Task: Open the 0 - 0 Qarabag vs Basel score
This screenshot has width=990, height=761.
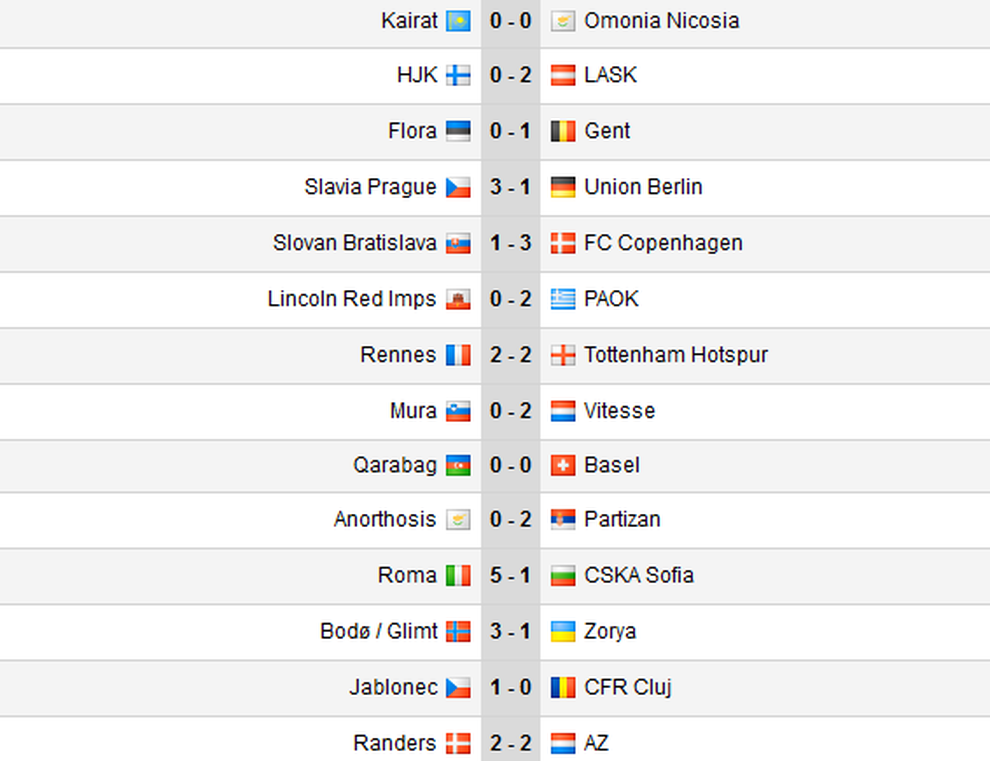Action: [x=511, y=465]
